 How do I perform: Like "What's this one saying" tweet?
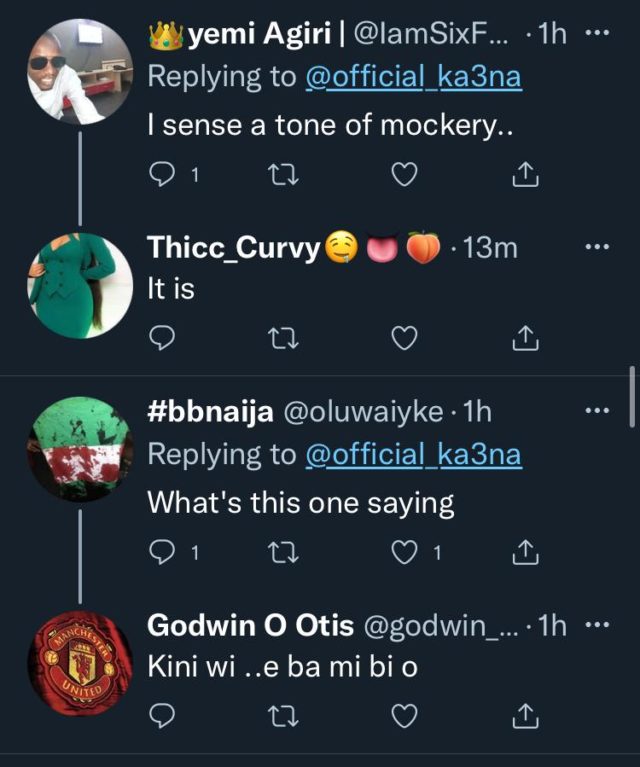click(403, 551)
